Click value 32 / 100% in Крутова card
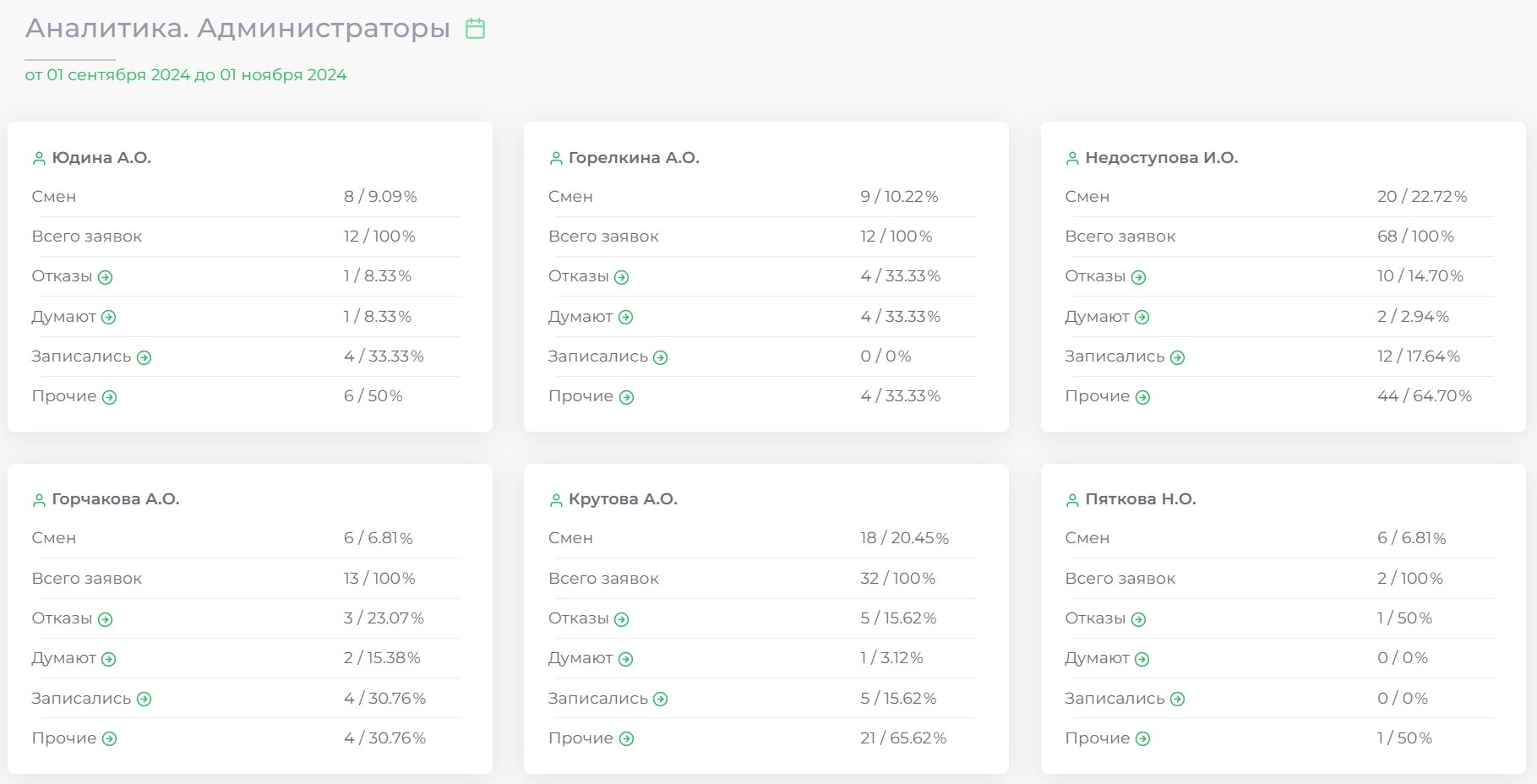The image size is (1537, 784). click(x=898, y=579)
